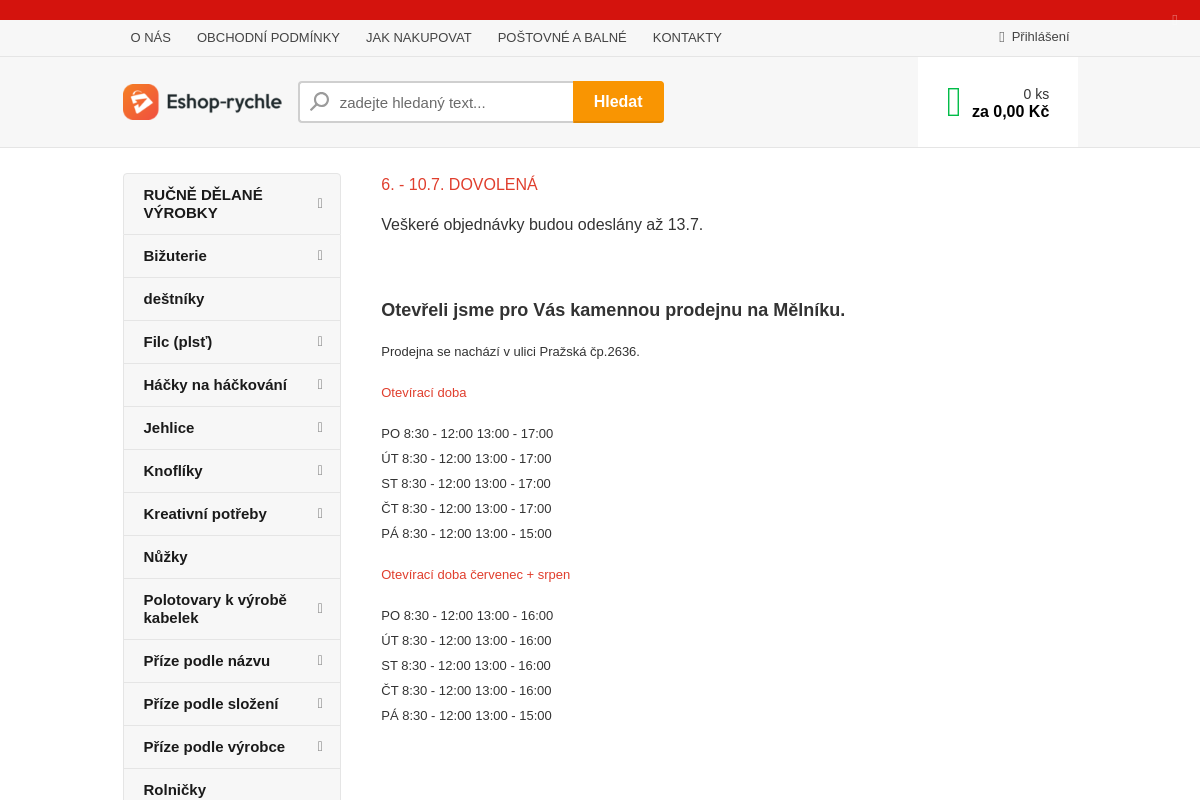Viewport: 1200px width, 800px height.
Task: Click cart total 'za 0,00 Kč'
Action: point(1010,112)
